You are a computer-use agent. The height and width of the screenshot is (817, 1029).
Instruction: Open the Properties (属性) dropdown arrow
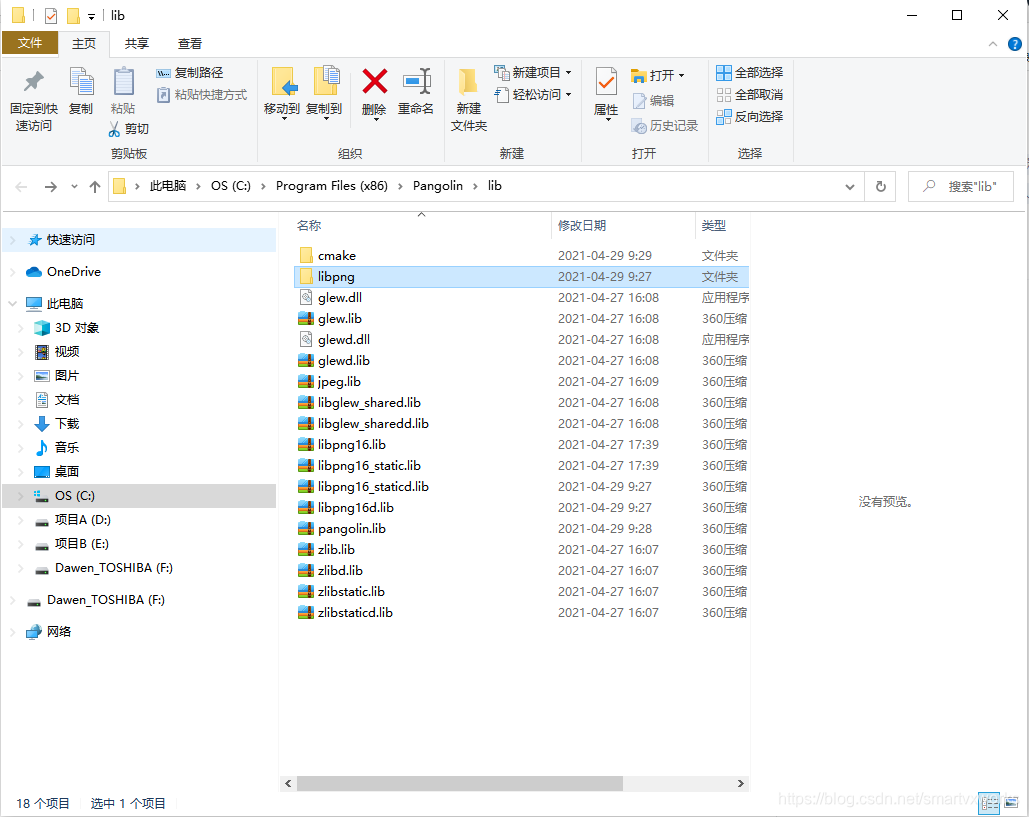(608, 120)
